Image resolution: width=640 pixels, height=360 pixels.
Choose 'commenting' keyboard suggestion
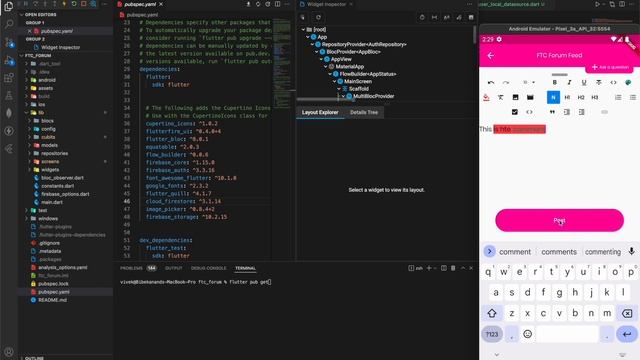click(603, 252)
